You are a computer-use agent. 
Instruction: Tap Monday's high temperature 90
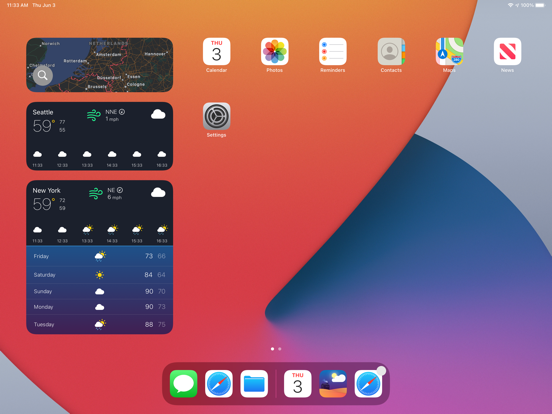pyautogui.click(x=149, y=307)
